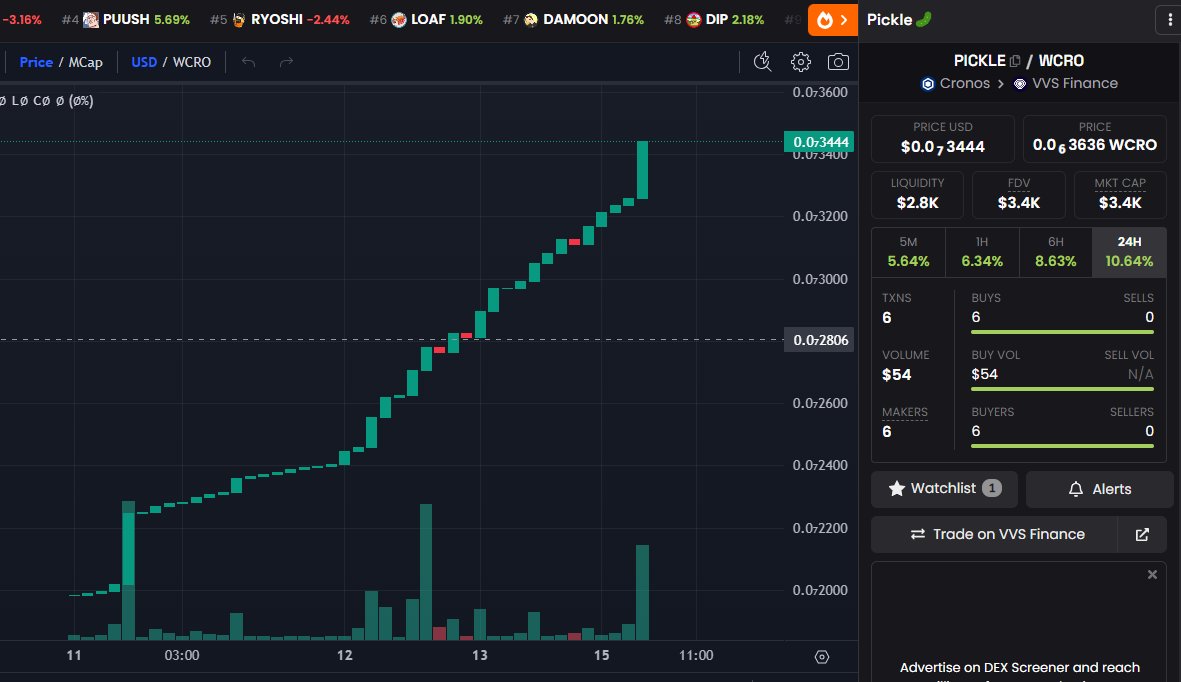Click the PRICE USD $0.0₇3444 box
The image size is (1181, 682).
943,139
